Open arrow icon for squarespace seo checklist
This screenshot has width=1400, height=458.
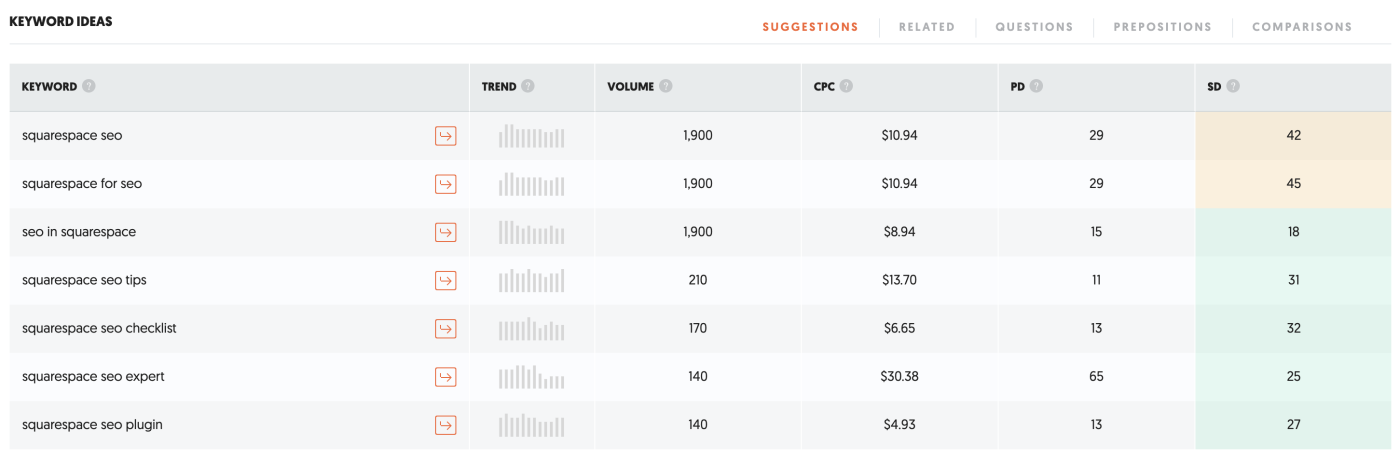[445, 328]
